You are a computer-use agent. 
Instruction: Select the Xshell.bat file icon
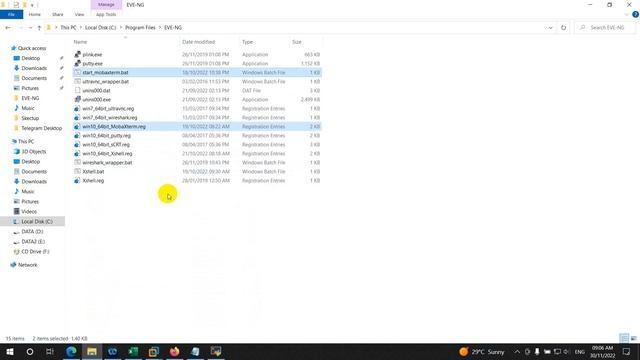coord(78,171)
